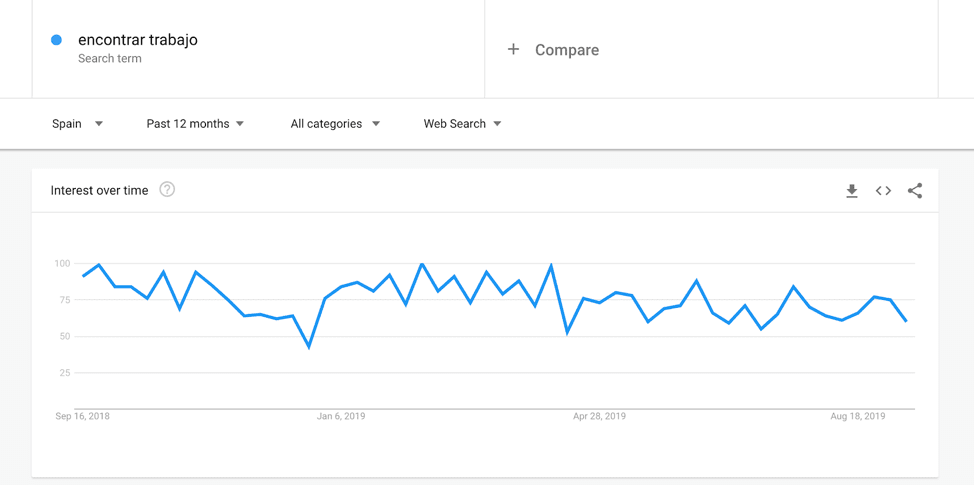The width and height of the screenshot is (974, 485).
Task: Click the Compare button
Action: pyautogui.click(x=566, y=50)
